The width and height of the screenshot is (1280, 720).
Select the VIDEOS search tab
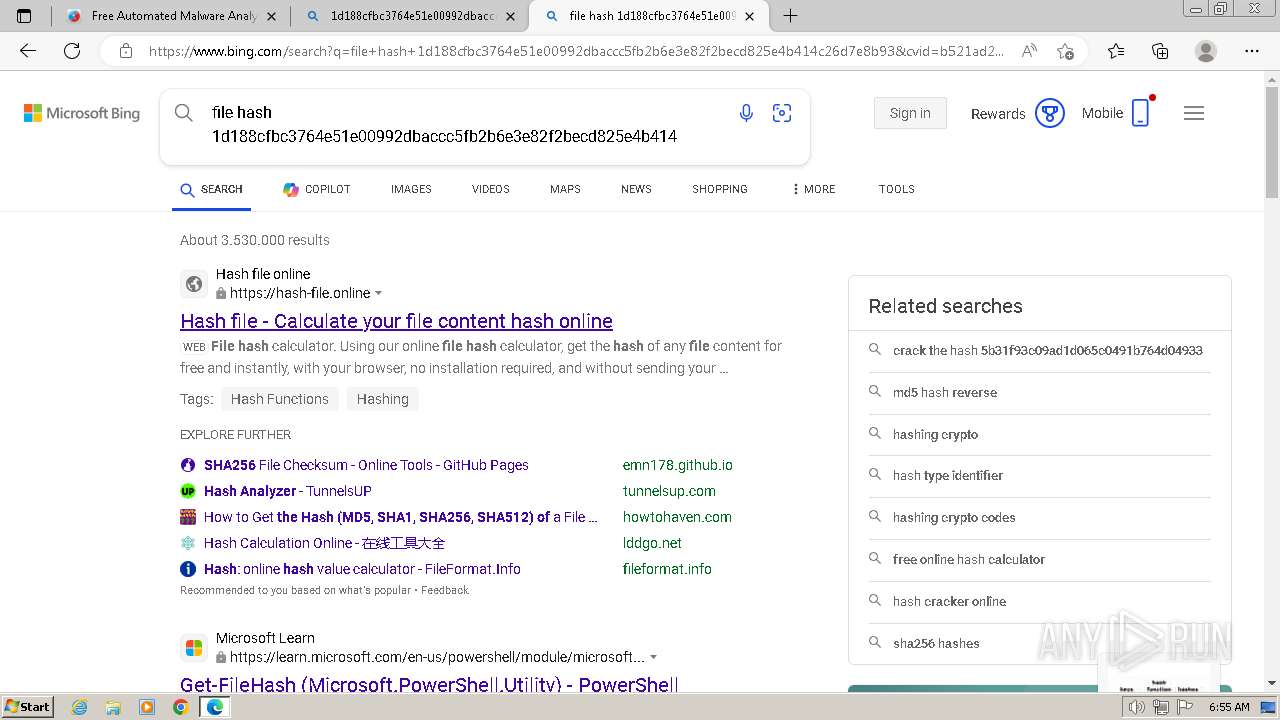coord(491,189)
